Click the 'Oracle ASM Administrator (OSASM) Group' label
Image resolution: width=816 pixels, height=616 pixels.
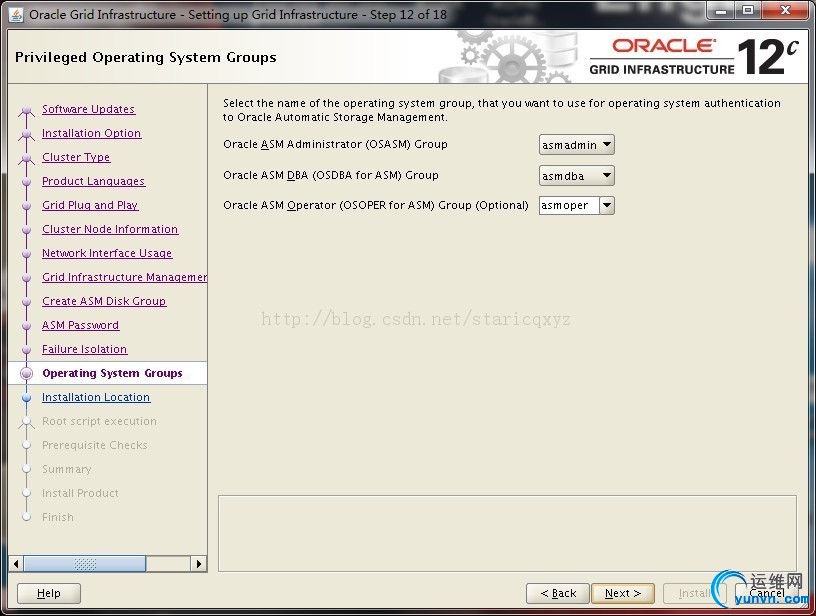coord(335,144)
